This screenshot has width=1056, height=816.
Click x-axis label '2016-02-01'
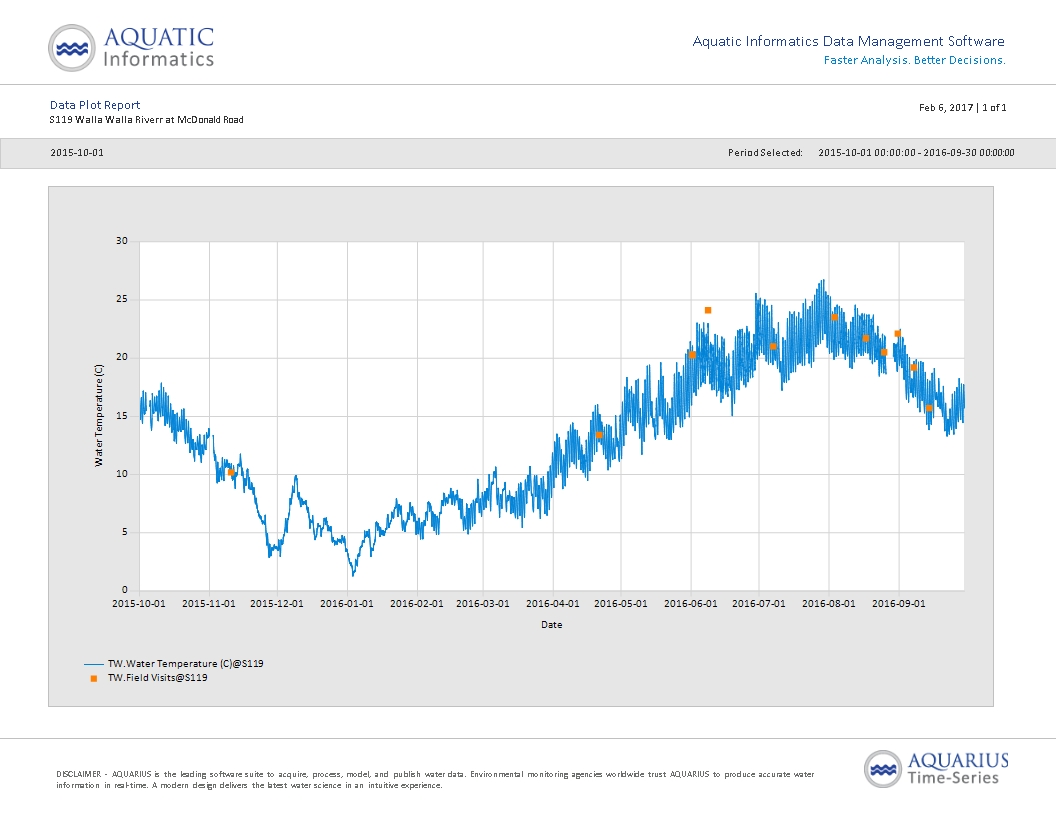(x=417, y=604)
